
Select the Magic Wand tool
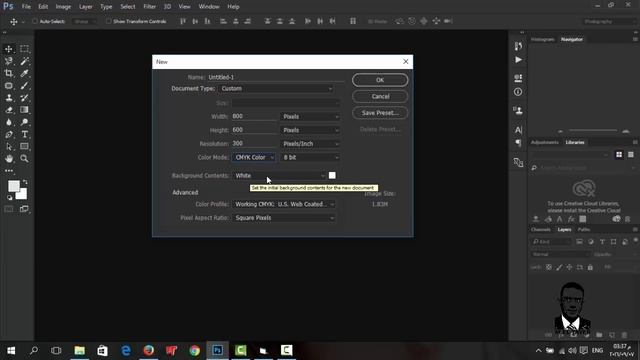[24, 61]
